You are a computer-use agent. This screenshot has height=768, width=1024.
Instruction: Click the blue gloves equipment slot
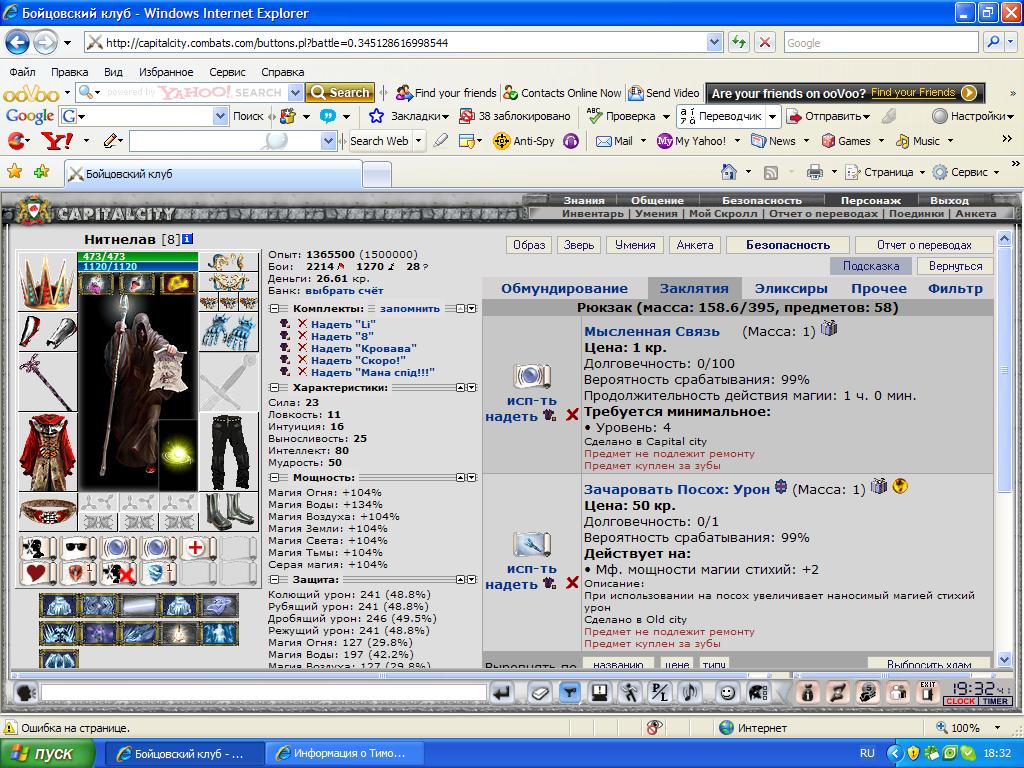pyautogui.click(x=229, y=332)
